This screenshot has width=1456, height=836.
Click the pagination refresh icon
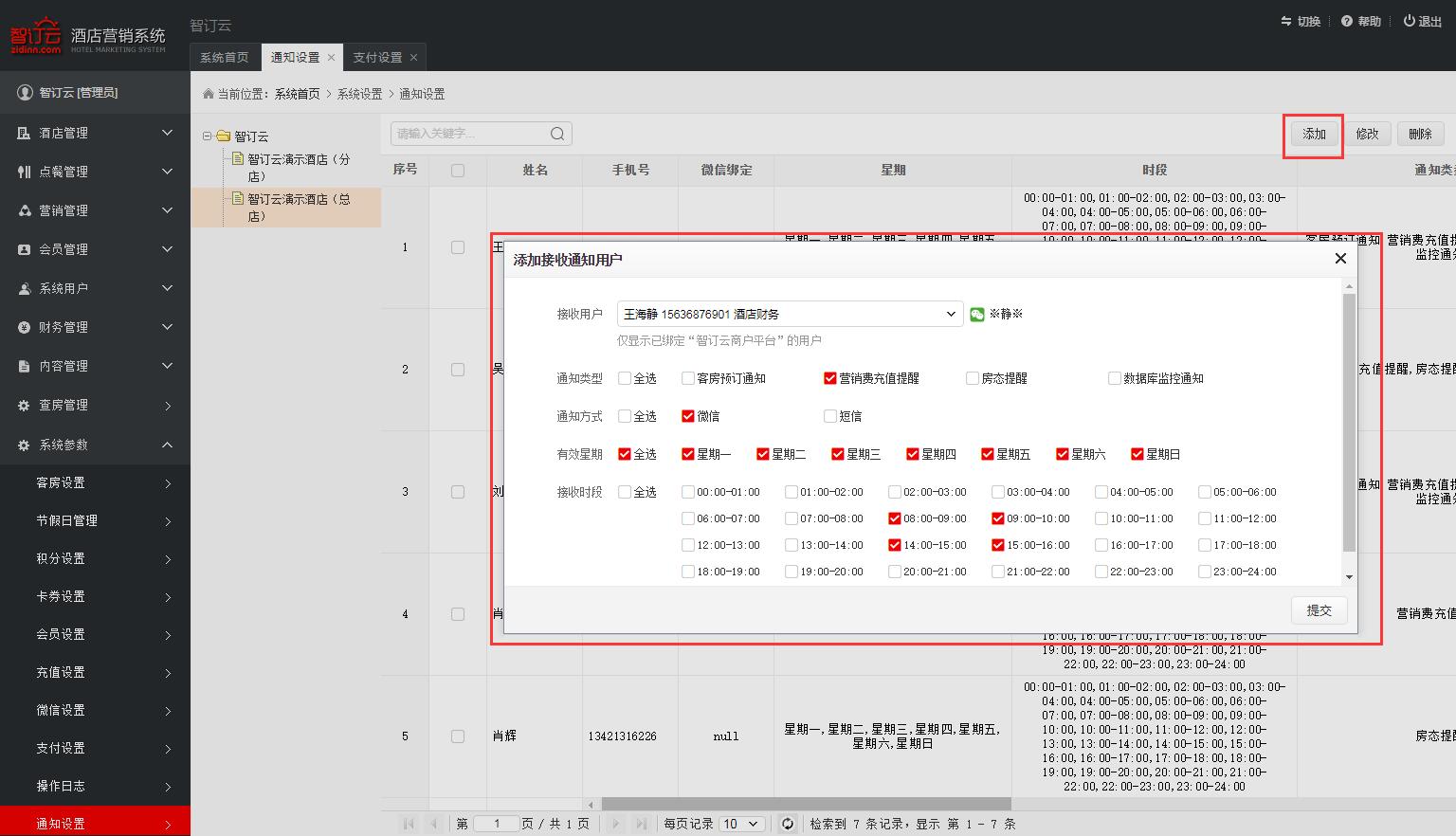(x=787, y=824)
